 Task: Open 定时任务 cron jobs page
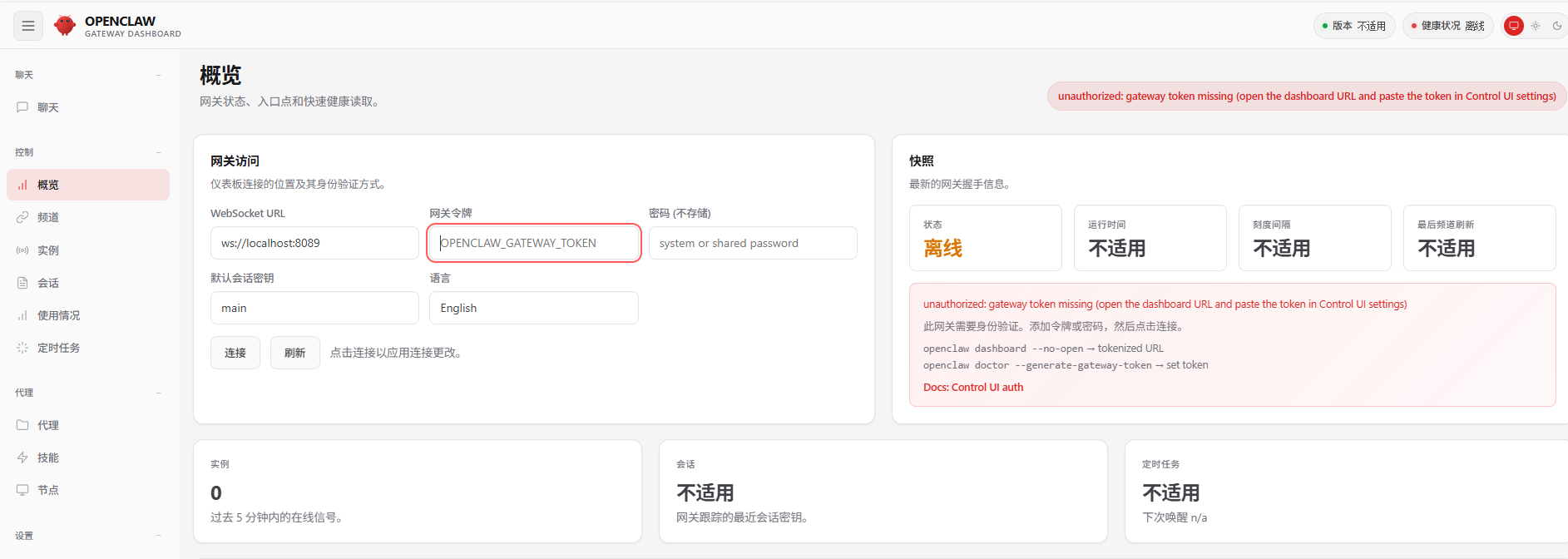point(88,348)
